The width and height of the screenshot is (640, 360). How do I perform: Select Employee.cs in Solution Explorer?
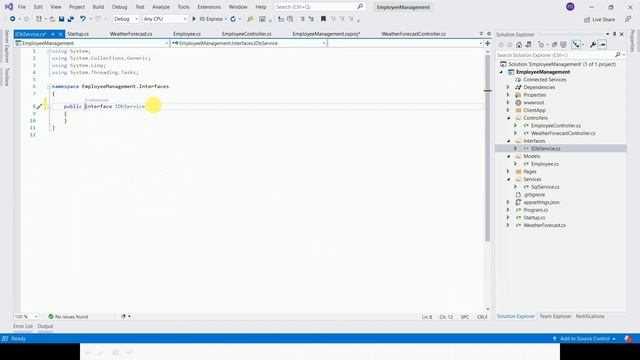pyautogui.click(x=544, y=164)
